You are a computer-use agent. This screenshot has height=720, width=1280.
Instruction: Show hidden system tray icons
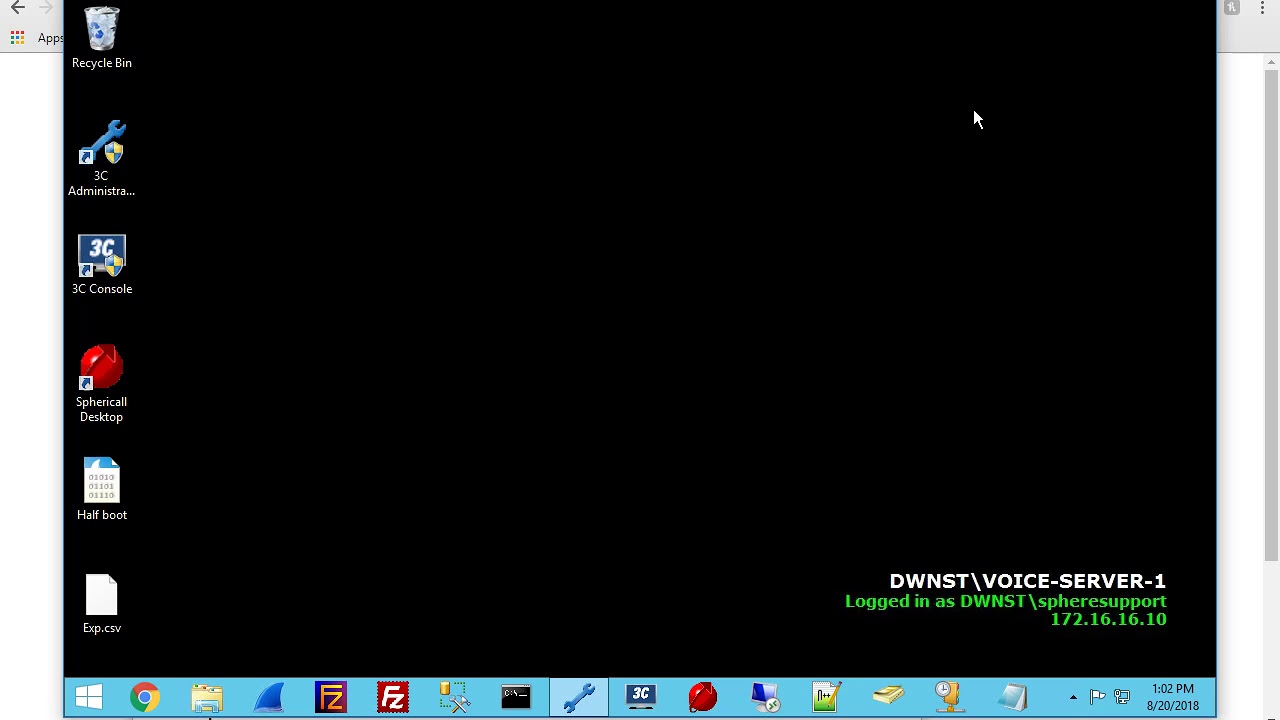[1073, 697]
